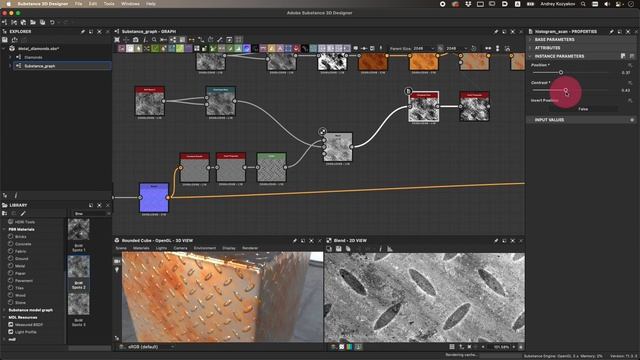Pin the Graph panel
This screenshot has width=640, height=360.
[496, 31]
